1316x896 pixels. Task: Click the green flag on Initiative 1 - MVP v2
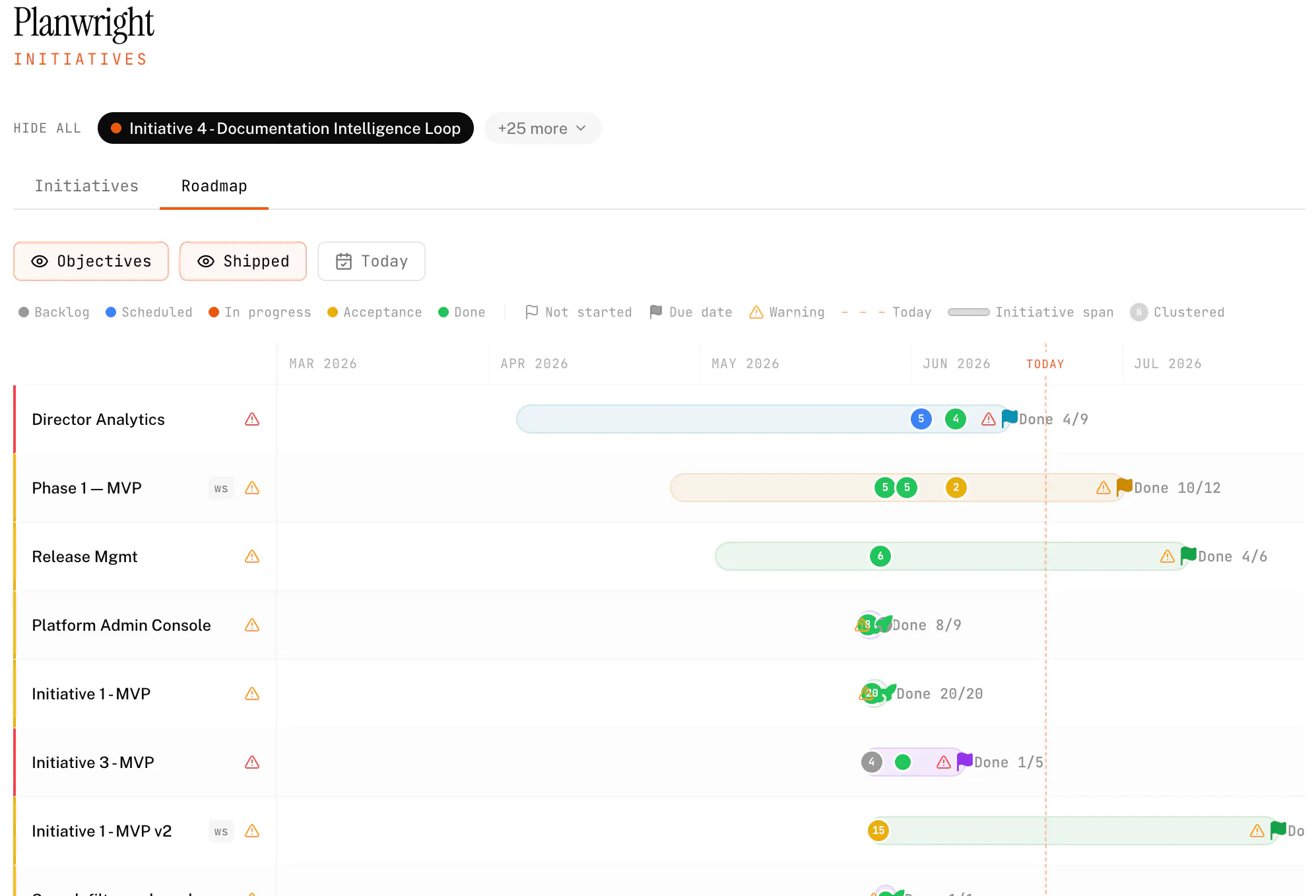[1278, 830]
